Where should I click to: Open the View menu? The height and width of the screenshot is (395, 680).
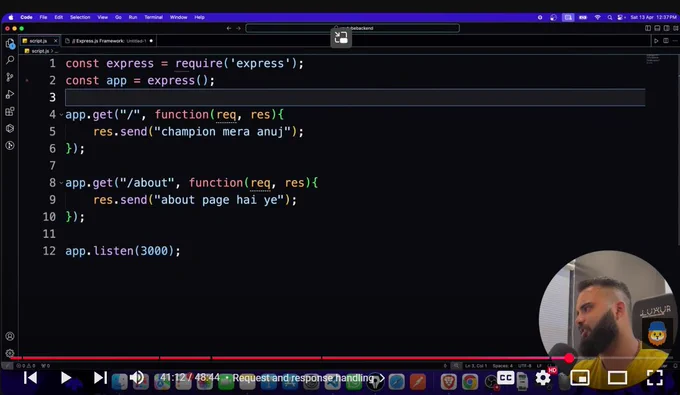[102, 17]
